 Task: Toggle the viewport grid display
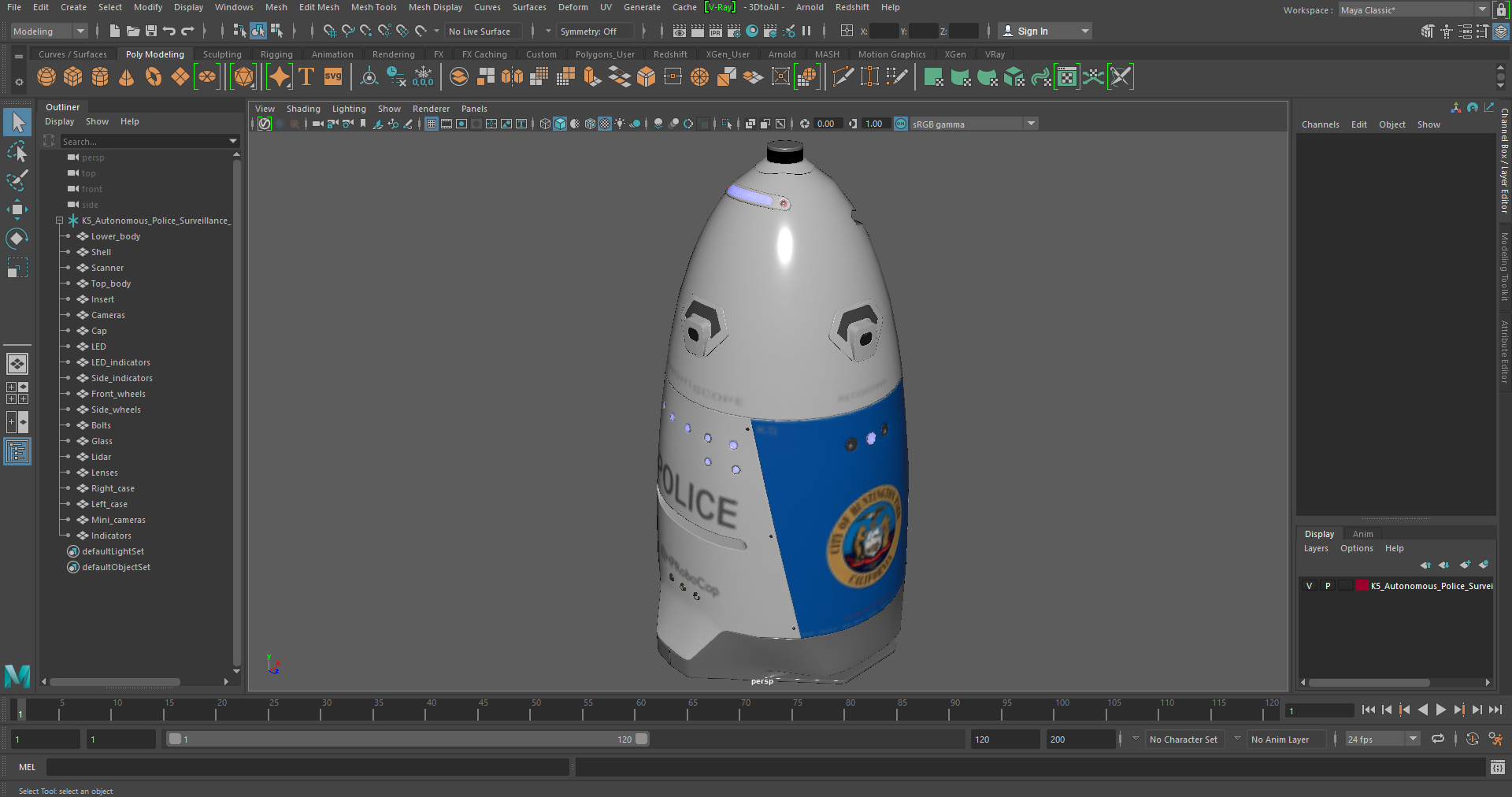click(432, 124)
